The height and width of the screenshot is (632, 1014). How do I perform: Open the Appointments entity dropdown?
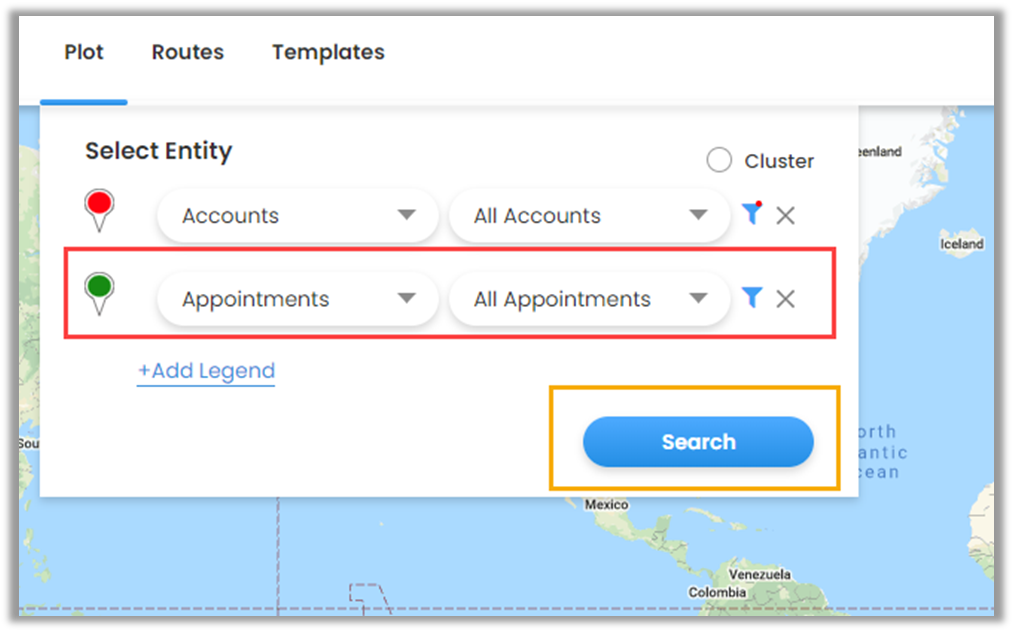coord(297,299)
